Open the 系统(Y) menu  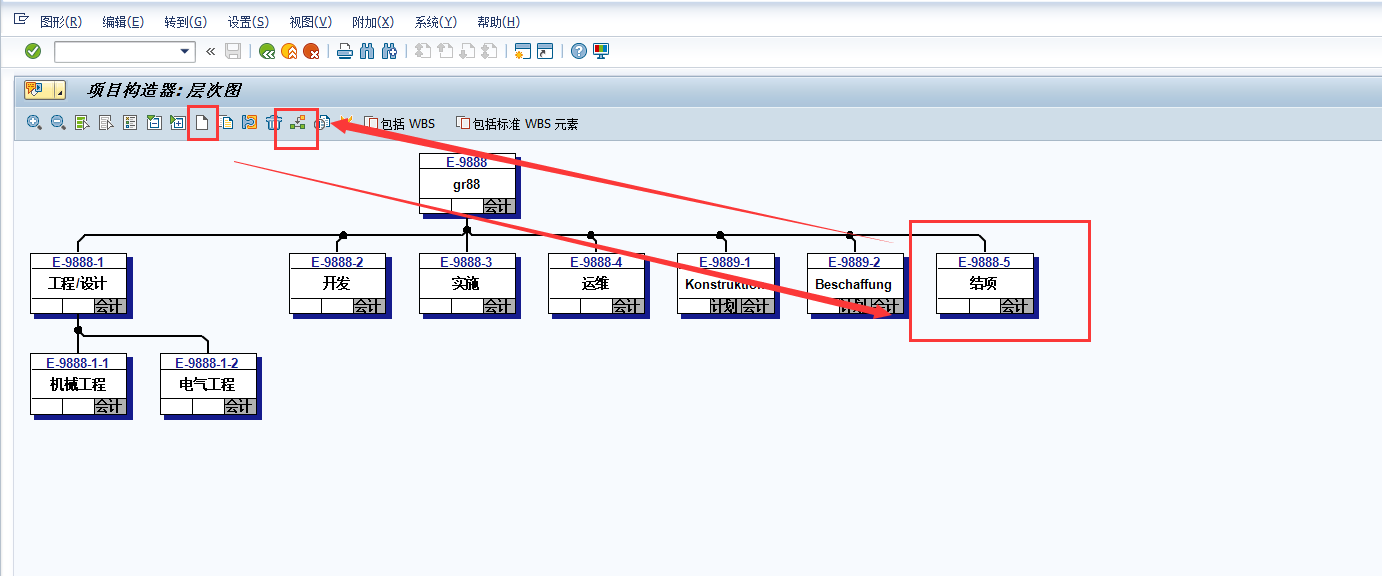coord(436,22)
